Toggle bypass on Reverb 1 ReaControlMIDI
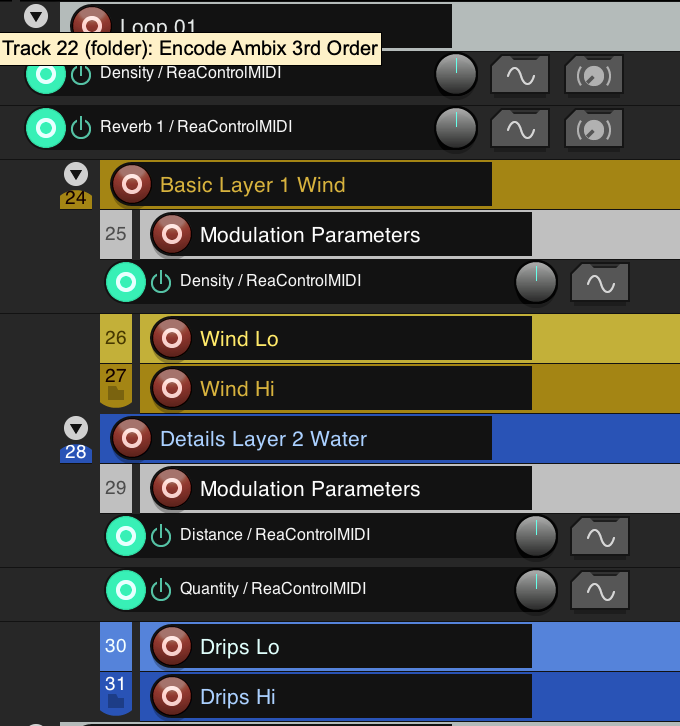This screenshot has height=726, width=680. (x=81, y=128)
